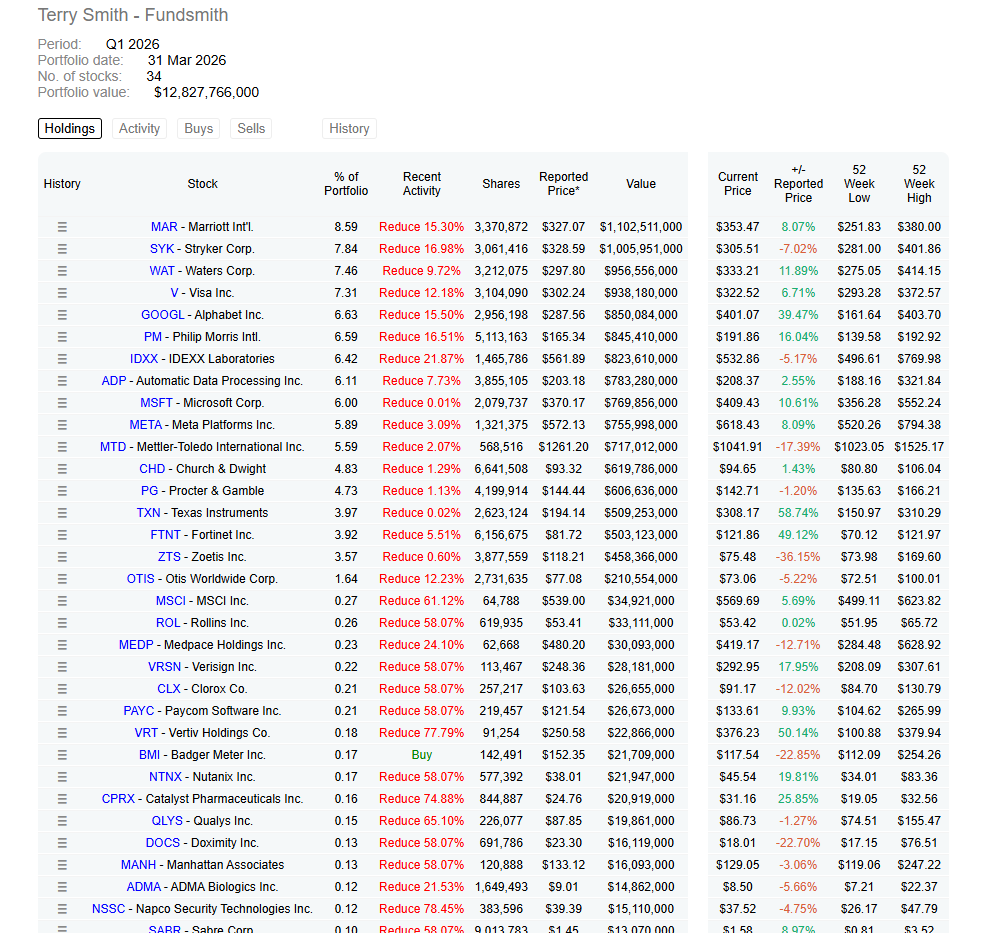Click the portfolio value '$12,827,766,000'

point(207,92)
